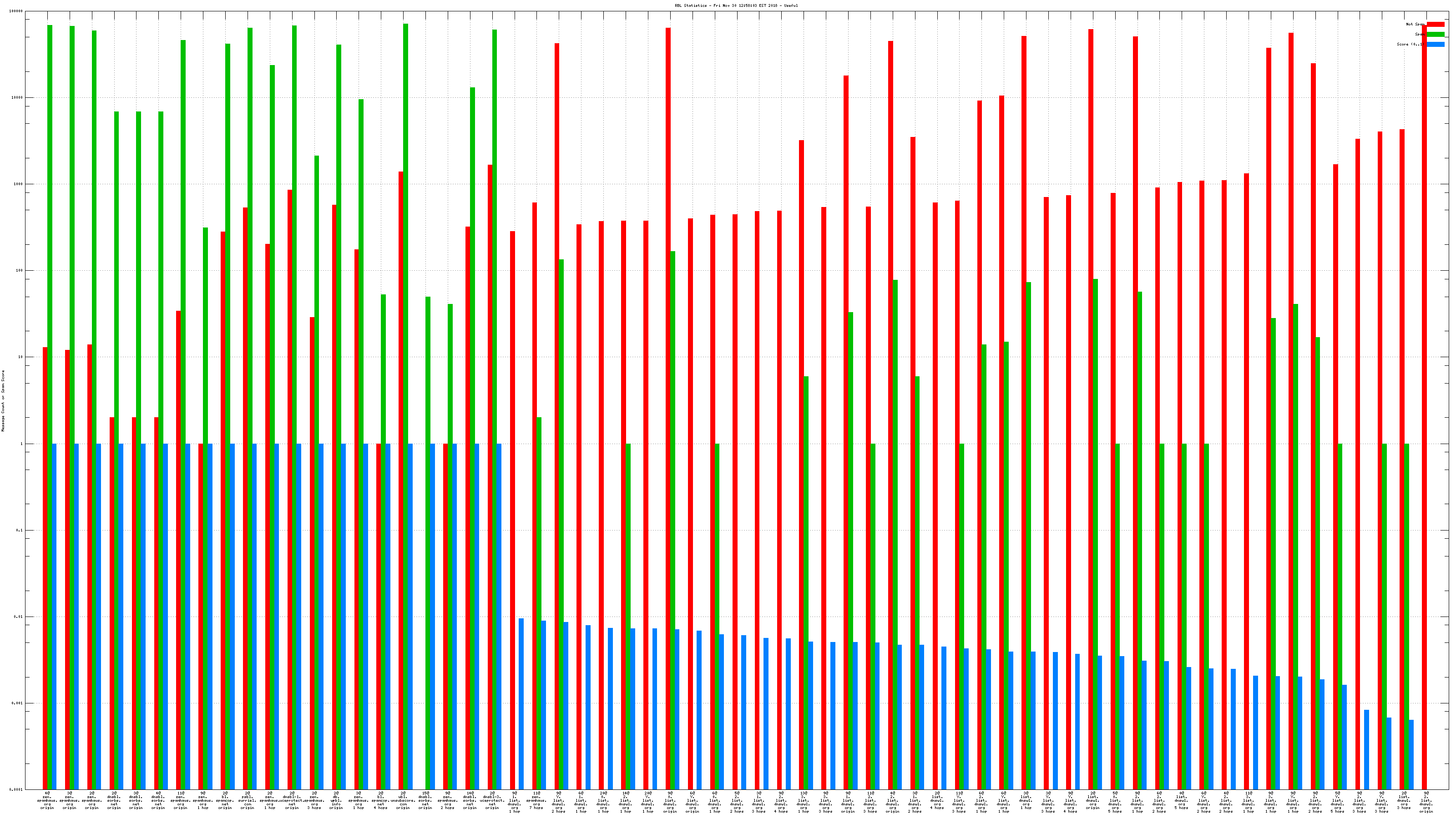Click the 100000 y-axis tick label
This screenshot has height=819, width=1456.
pos(16,11)
